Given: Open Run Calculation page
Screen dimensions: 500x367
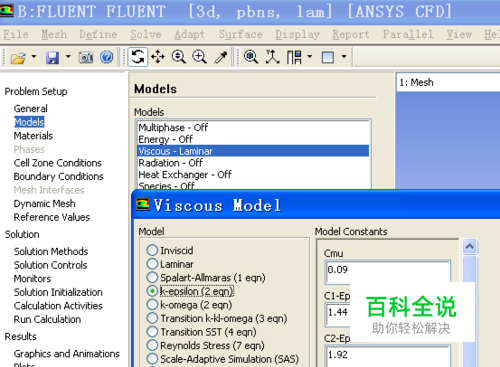Looking at the screenshot, I should 47,320.
